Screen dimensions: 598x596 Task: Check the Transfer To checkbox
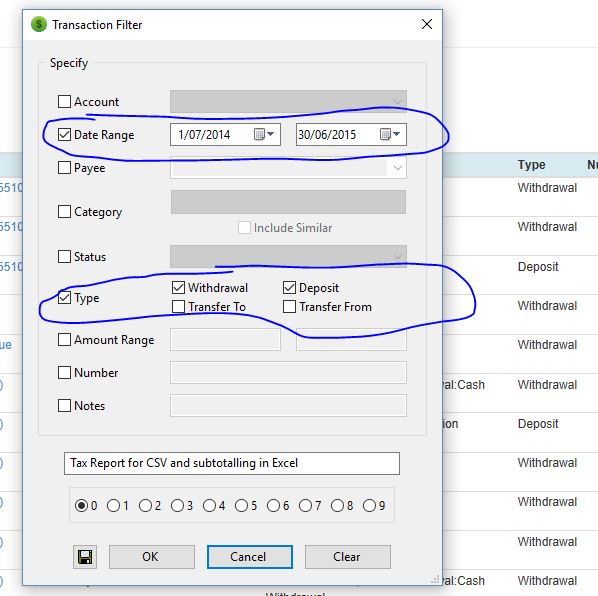[x=178, y=307]
